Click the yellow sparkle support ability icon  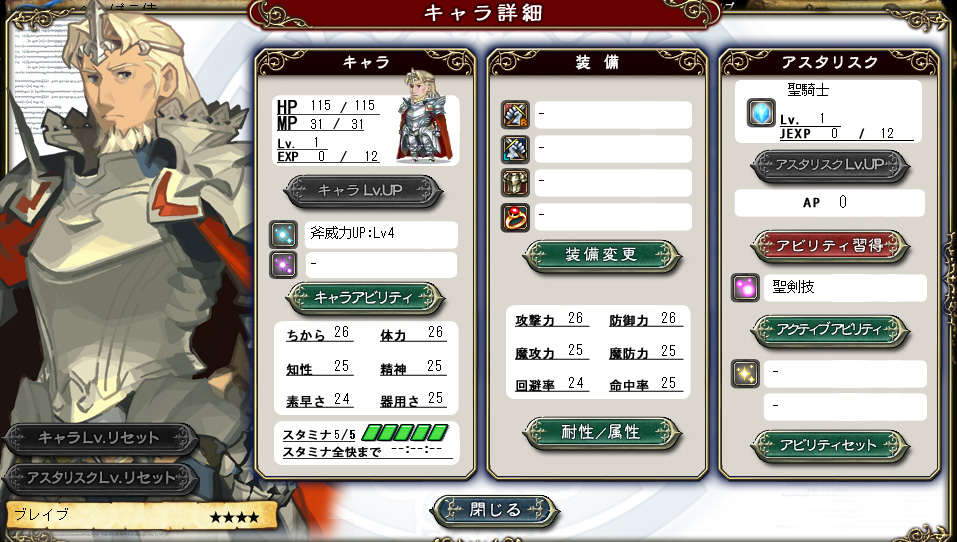745,374
